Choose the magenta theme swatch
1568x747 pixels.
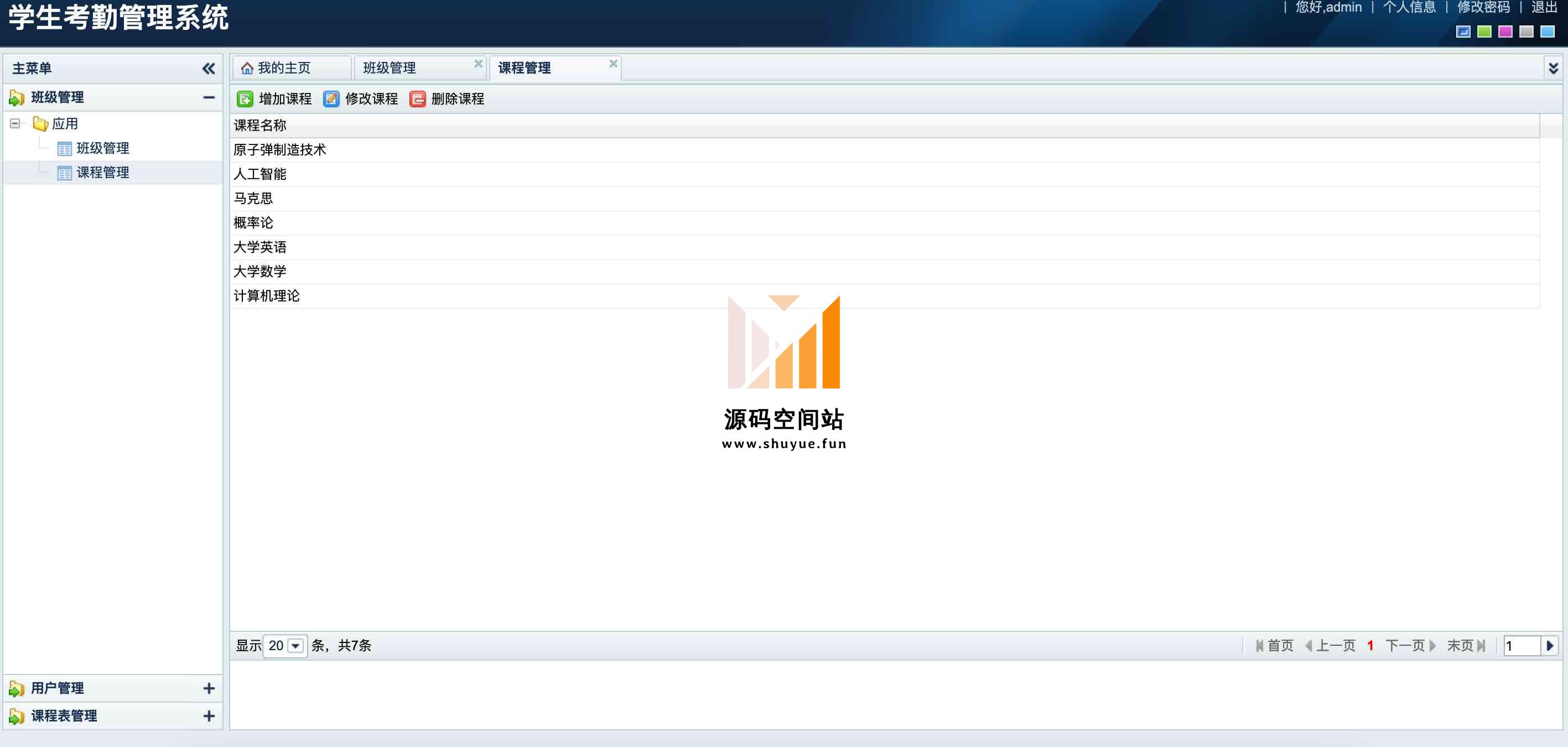click(1505, 32)
